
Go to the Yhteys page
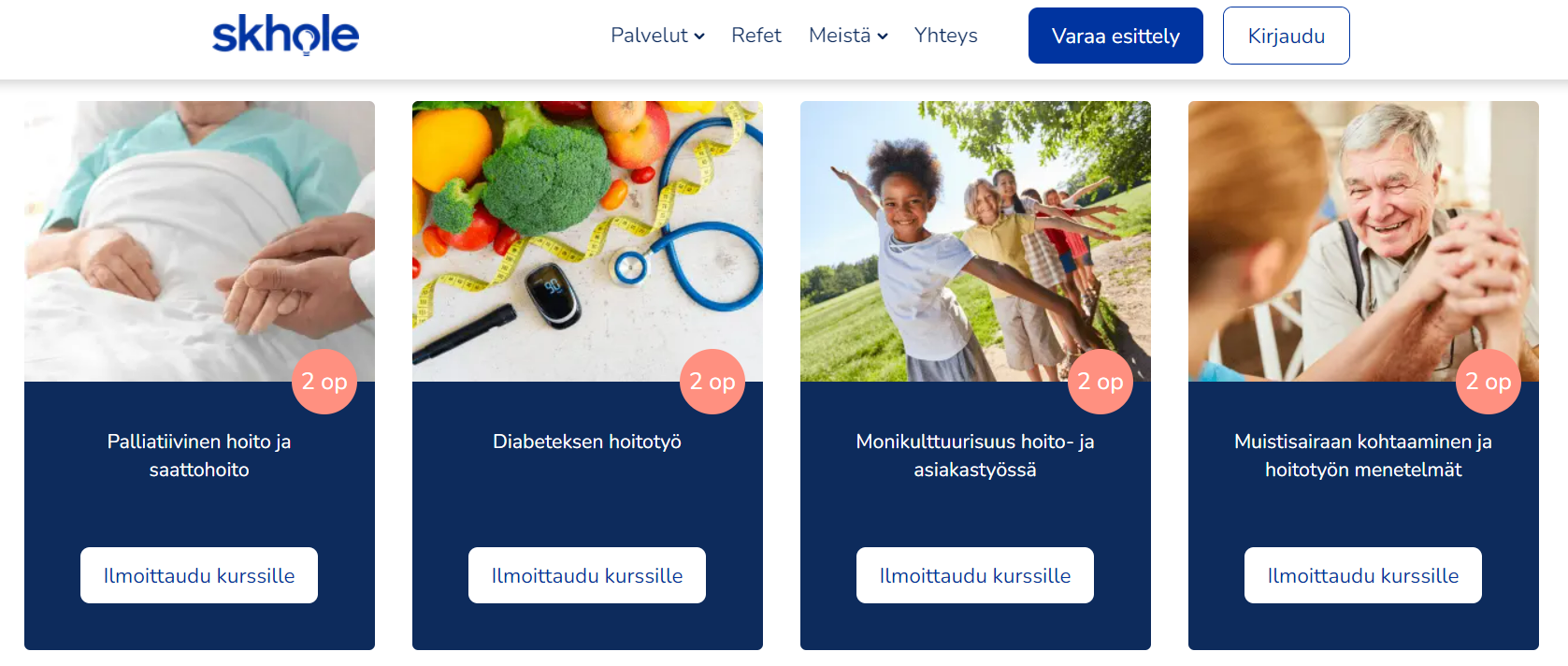(x=945, y=36)
